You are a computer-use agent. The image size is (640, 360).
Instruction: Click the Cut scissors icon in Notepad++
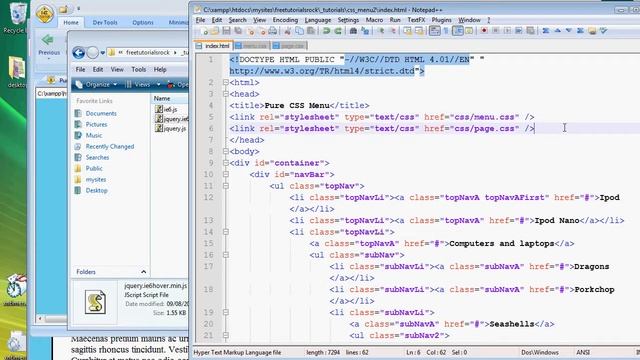click(x=287, y=31)
